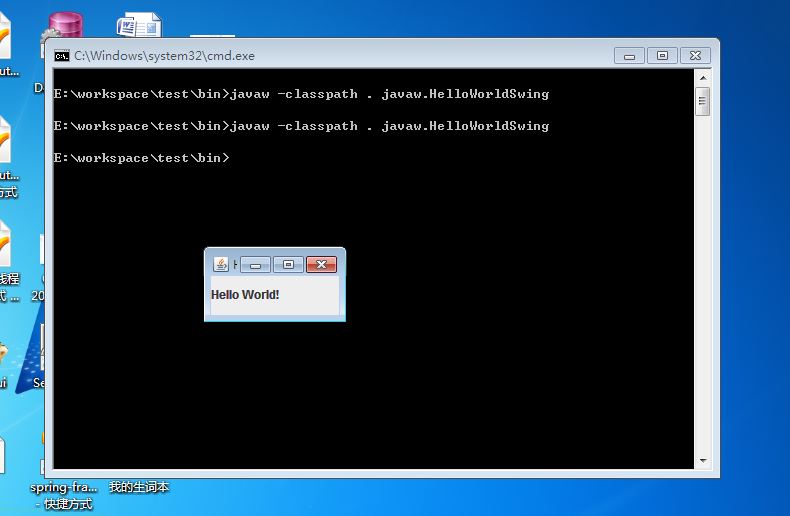Select the Word document icon on desktop

(x=139, y=24)
